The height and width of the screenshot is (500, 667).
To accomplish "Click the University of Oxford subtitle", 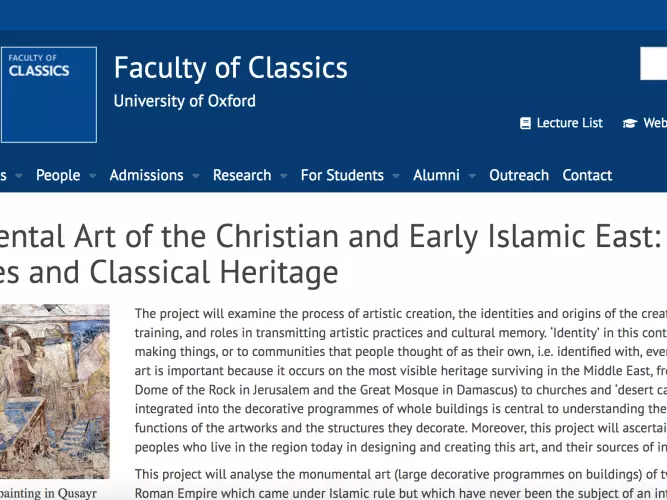I will point(185,101).
